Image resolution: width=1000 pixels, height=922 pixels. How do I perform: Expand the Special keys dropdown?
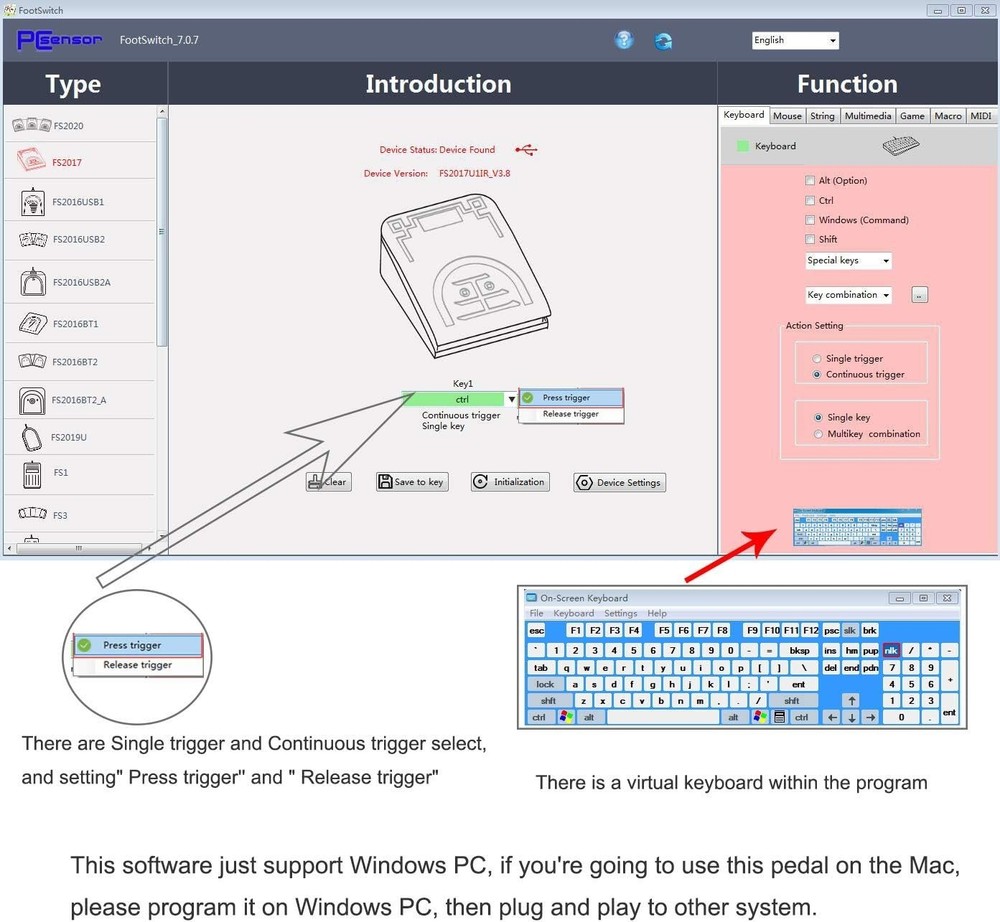click(848, 260)
